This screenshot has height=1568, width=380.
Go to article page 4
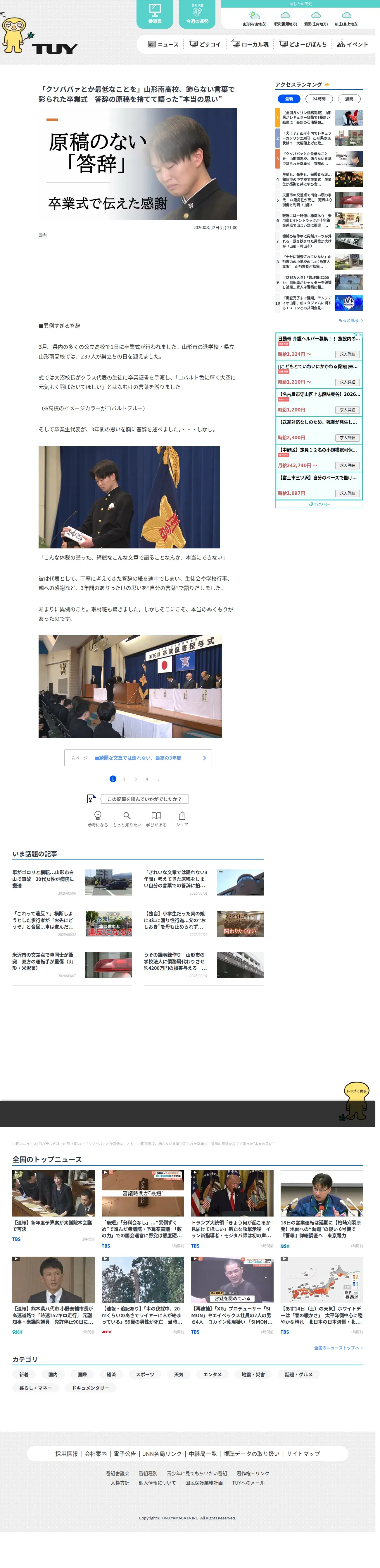pyautogui.click(x=146, y=779)
